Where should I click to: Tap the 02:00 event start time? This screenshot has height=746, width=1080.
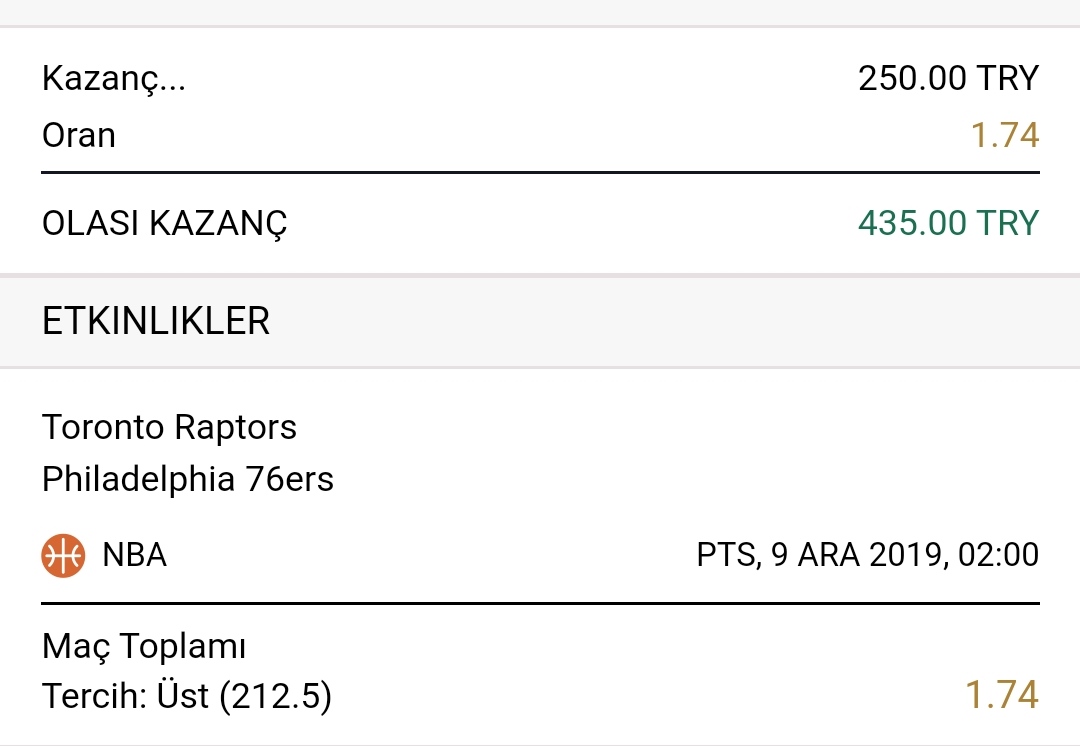pos(998,555)
